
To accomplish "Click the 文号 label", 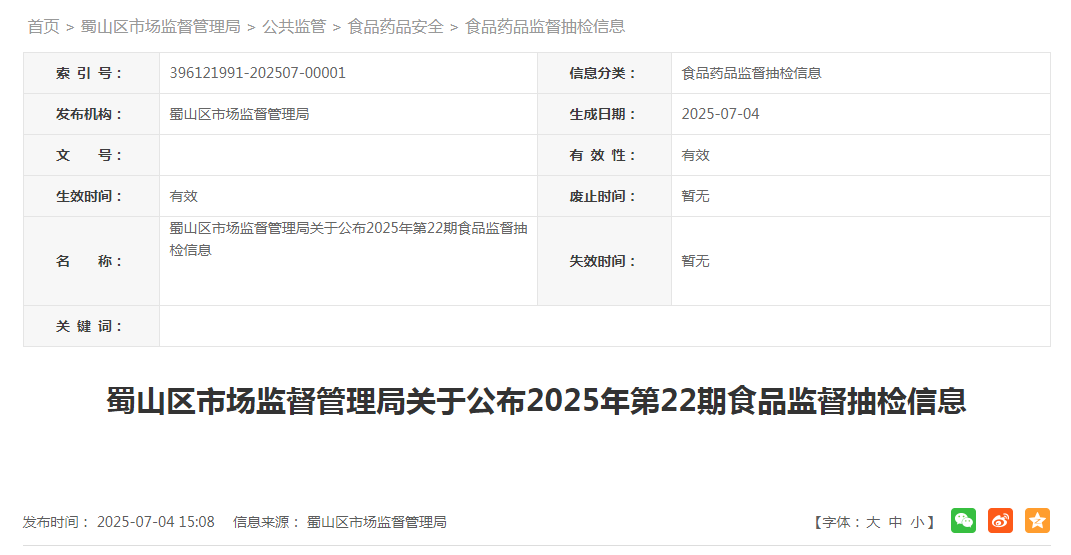I will [89, 155].
